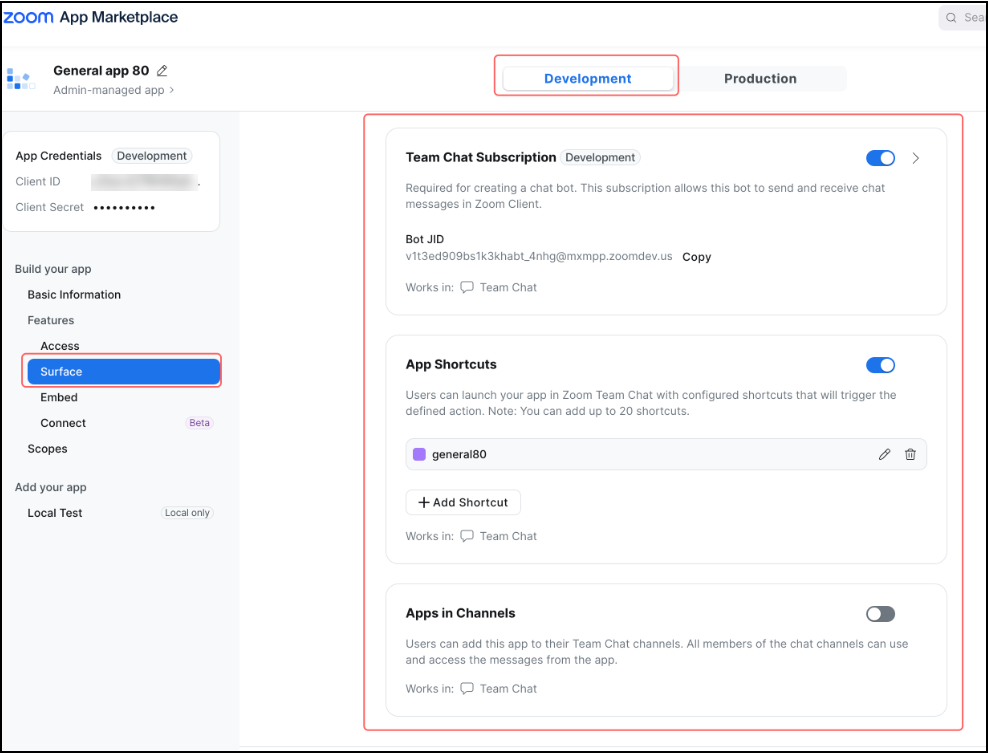This screenshot has height=753, width=988.
Task: Edit the general80 shortcut with the pencil icon
Action: click(884, 454)
